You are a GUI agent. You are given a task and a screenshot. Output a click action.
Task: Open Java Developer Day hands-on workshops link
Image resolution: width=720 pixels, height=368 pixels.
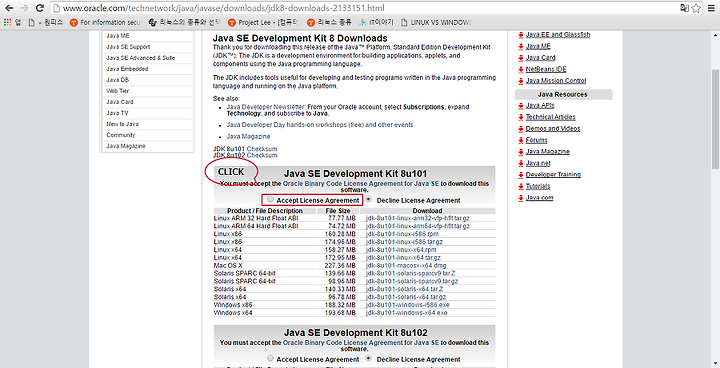(x=320, y=125)
